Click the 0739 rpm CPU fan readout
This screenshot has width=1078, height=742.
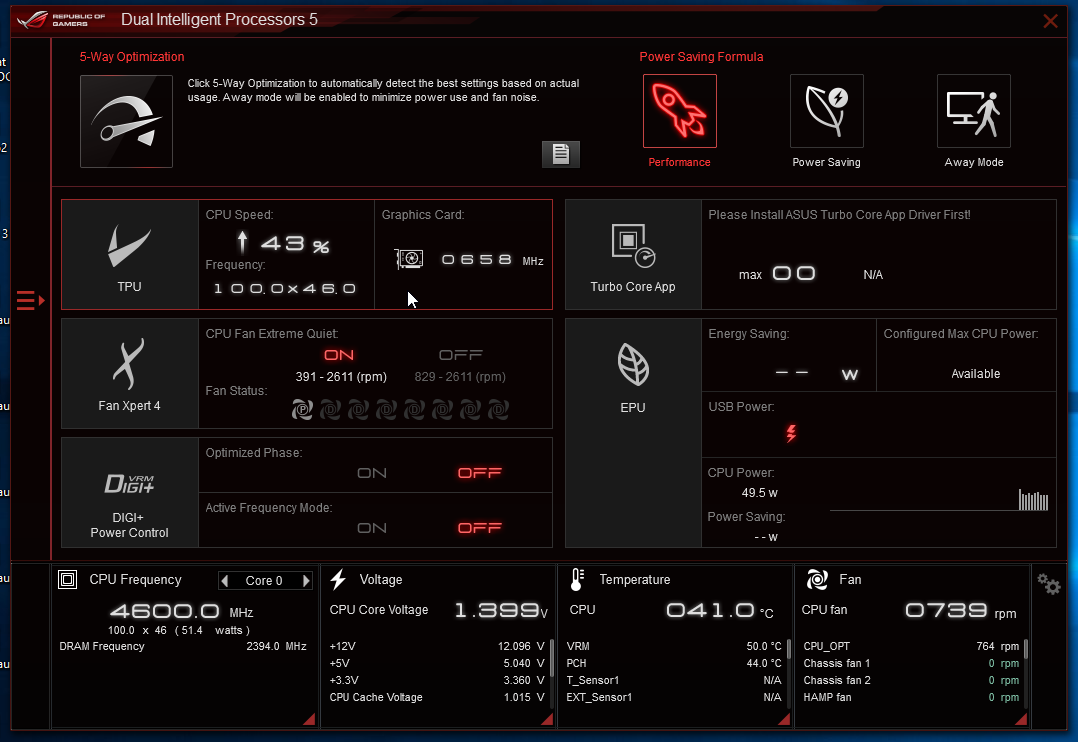tap(960, 611)
